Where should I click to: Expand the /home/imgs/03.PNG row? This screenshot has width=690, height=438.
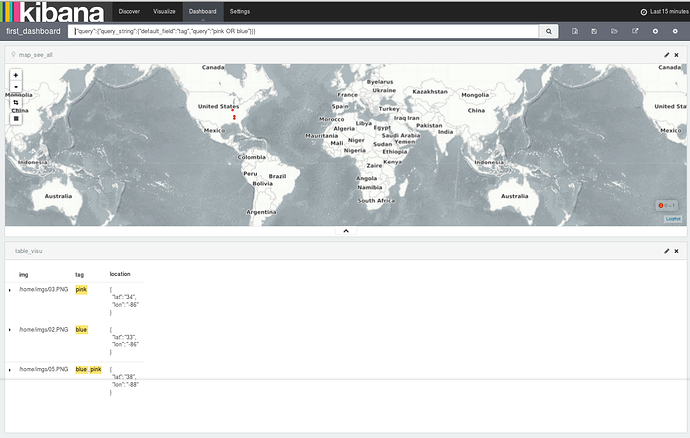pos(10,290)
